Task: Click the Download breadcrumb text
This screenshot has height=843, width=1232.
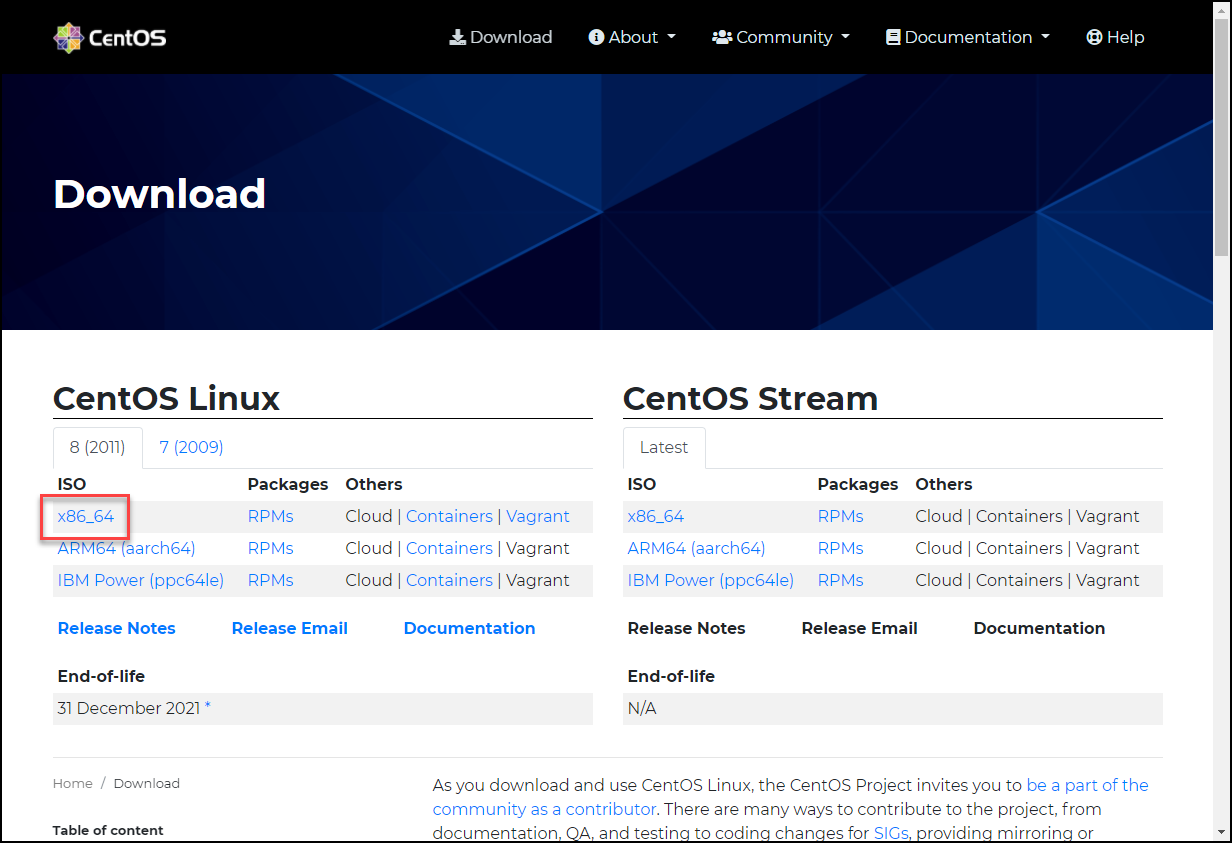Action: (x=147, y=783)
